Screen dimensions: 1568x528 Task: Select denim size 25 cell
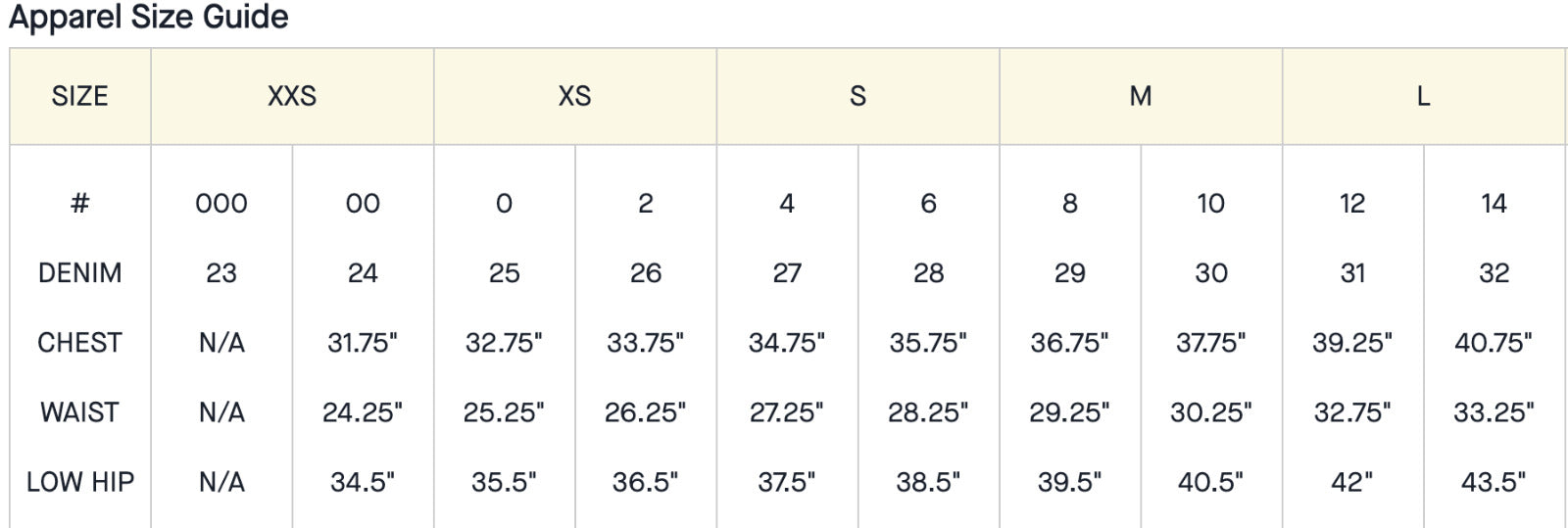pos(504,273)
